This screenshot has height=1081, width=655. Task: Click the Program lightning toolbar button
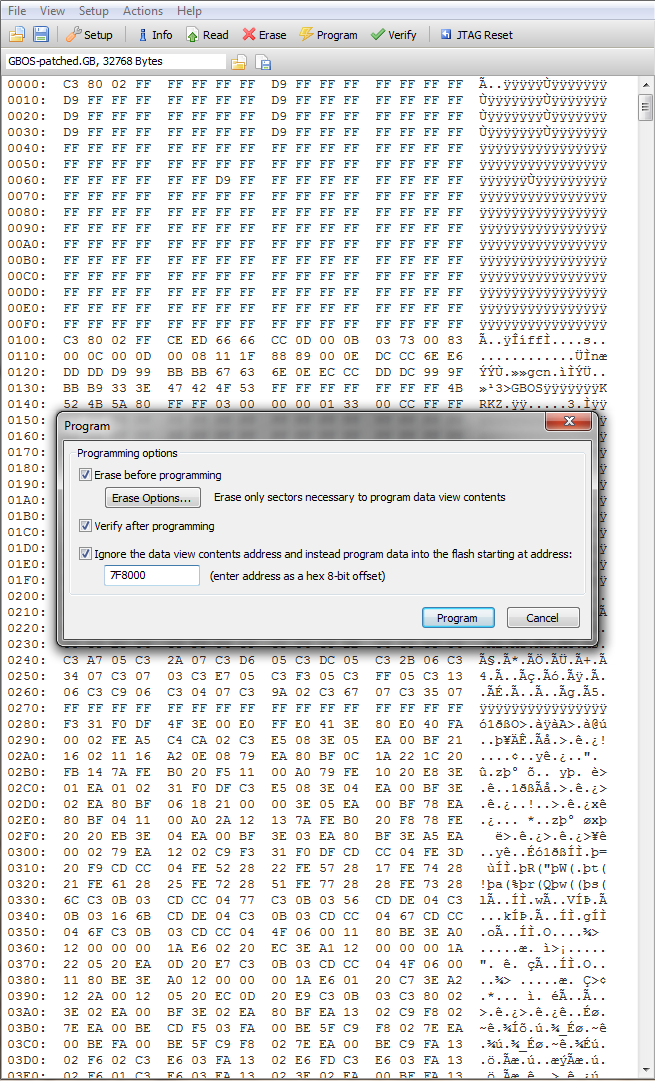pyautogui.click(x=328, y=34)
